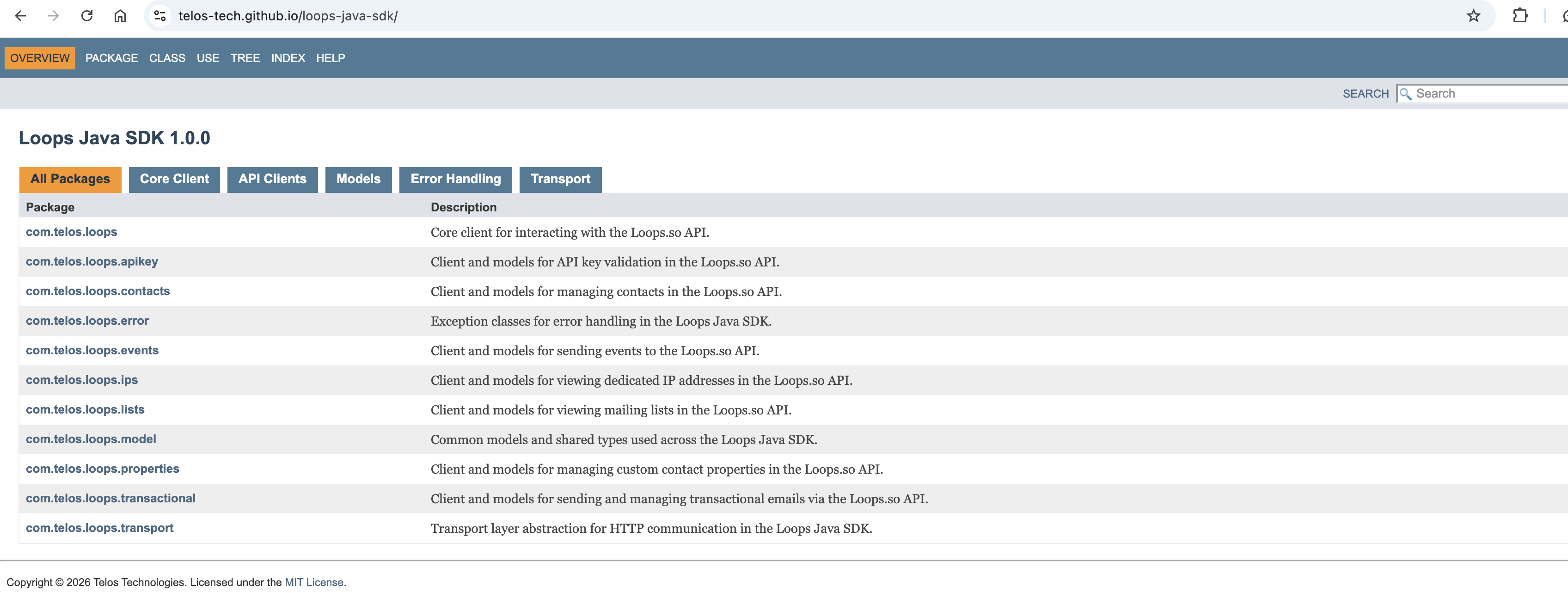Open the site permissions icon in address bar
Viewport: 1568px width, 593px height.
159,17
